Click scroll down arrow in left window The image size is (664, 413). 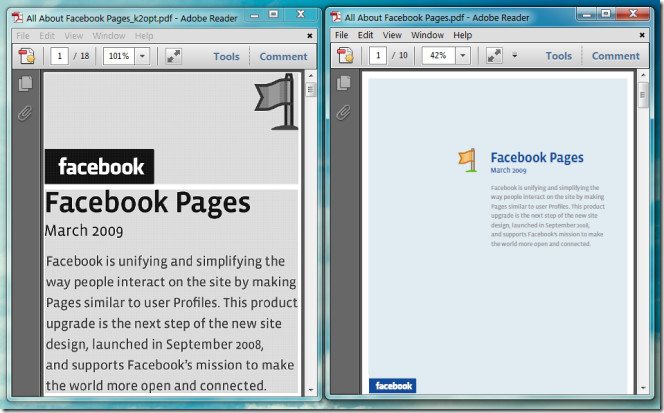311,390
